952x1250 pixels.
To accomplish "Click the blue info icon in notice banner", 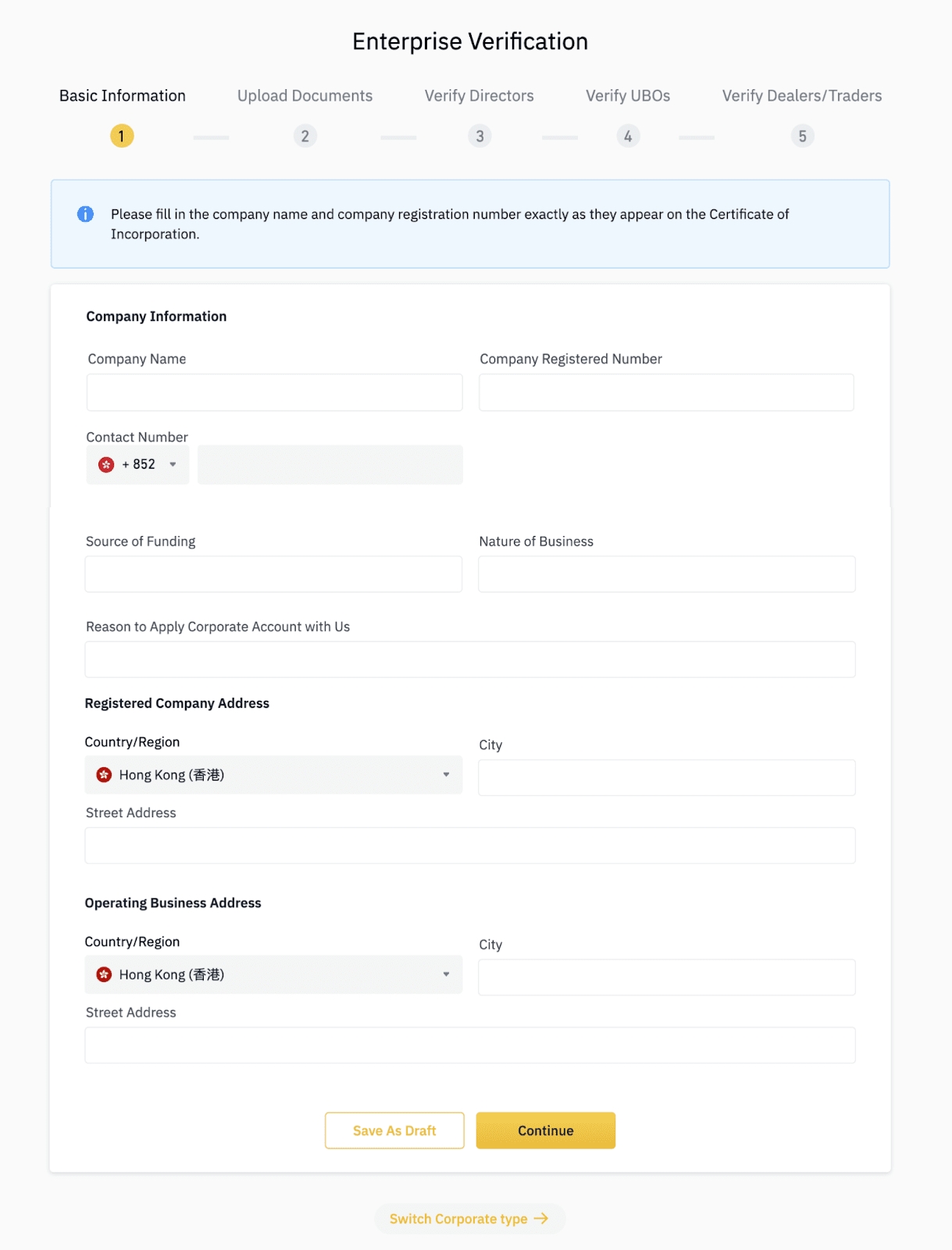I will tap(85, 214).
